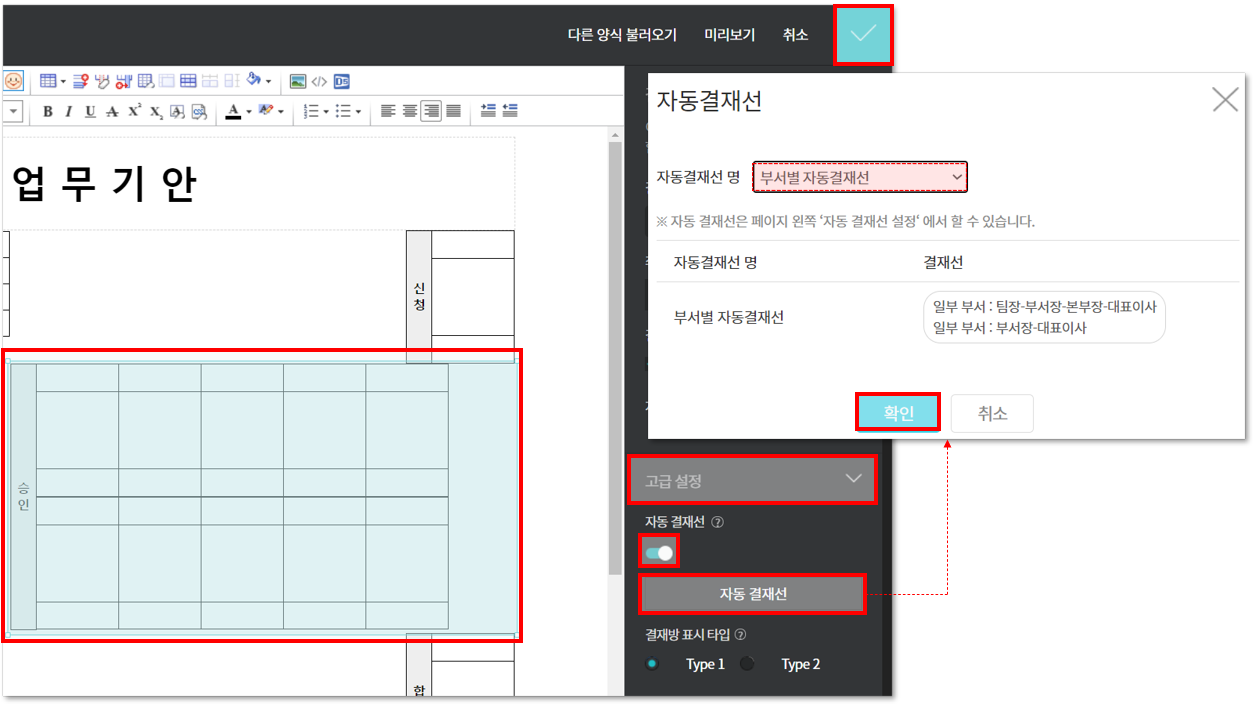Apply superscript formatting
Image resolution: width=1253 pixels, height=704 pixels.
coord(134,111)
